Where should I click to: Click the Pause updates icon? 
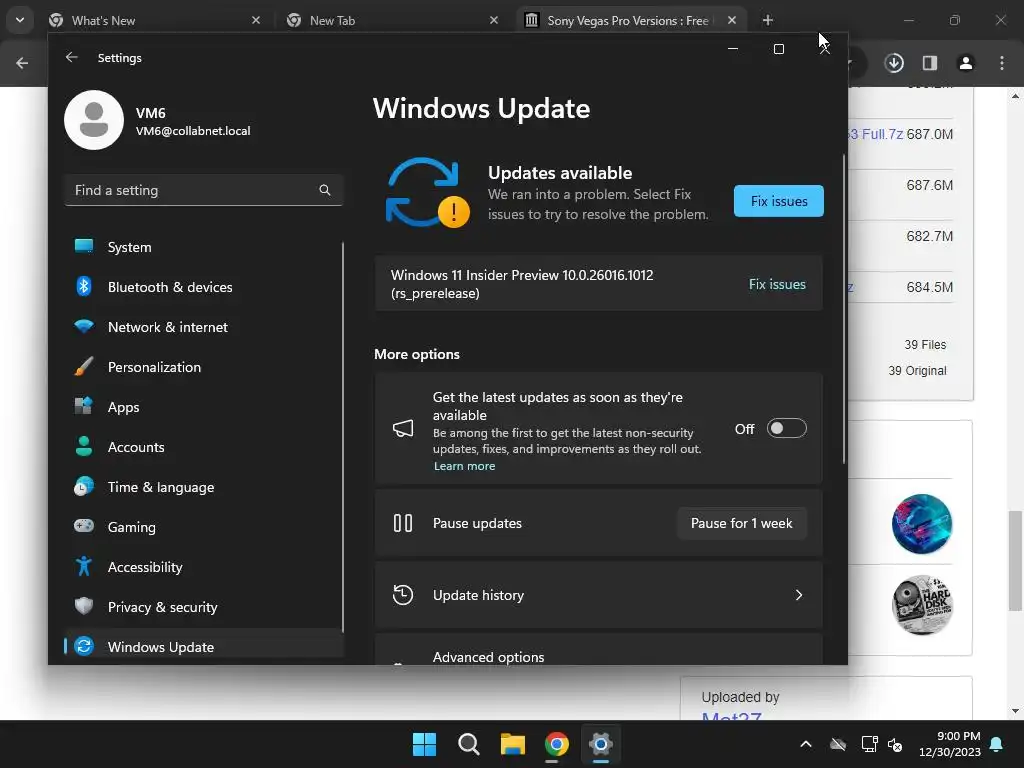[x=403, y=523]
